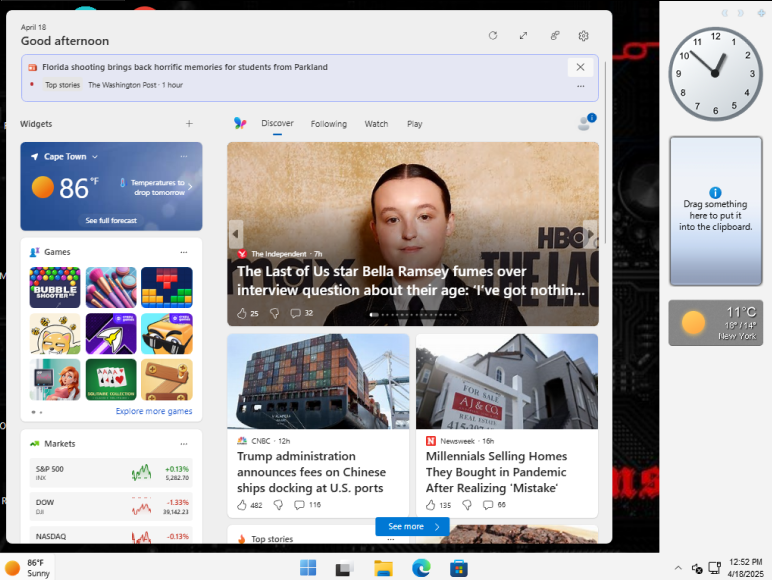Click the See more button
Image resolution: width=772 pixels, height=580 pixels.
pyautogui.click(x=413, y=526)
